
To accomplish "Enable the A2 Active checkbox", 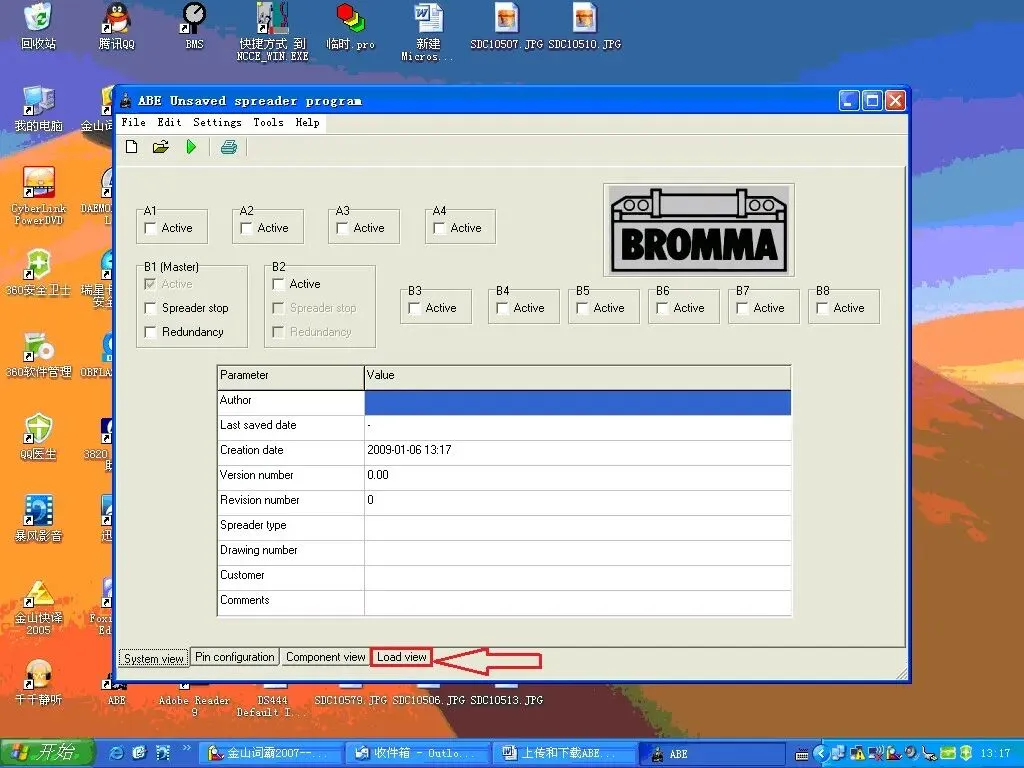I will pyautogui.click(x=246, y=228).
